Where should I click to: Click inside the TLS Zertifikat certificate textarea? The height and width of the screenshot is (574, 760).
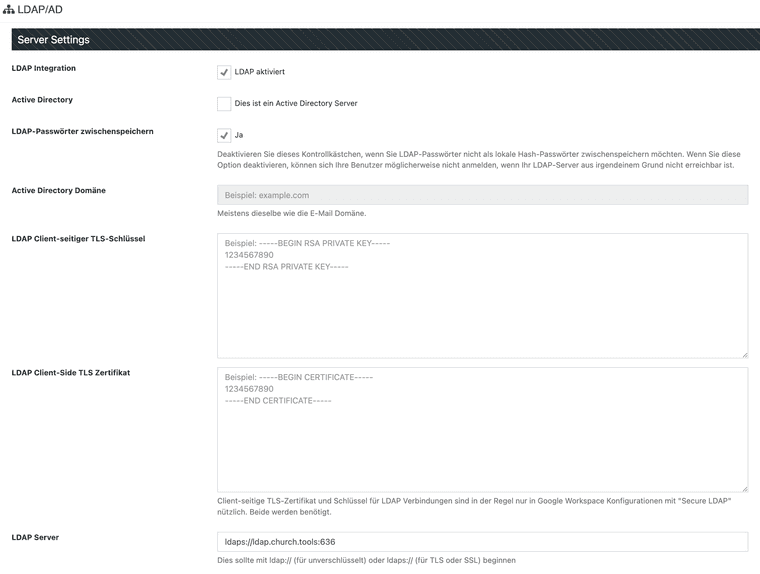tap(482, 429)
